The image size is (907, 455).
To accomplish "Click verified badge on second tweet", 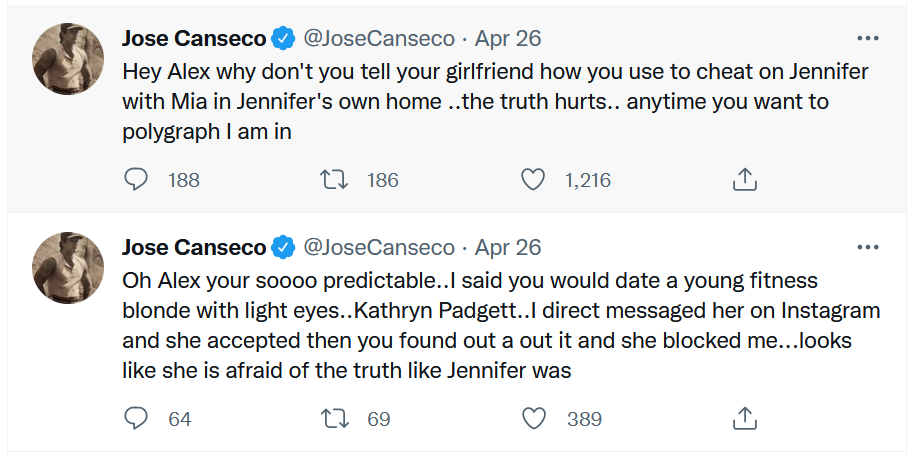I will click(x=283, y=247).
